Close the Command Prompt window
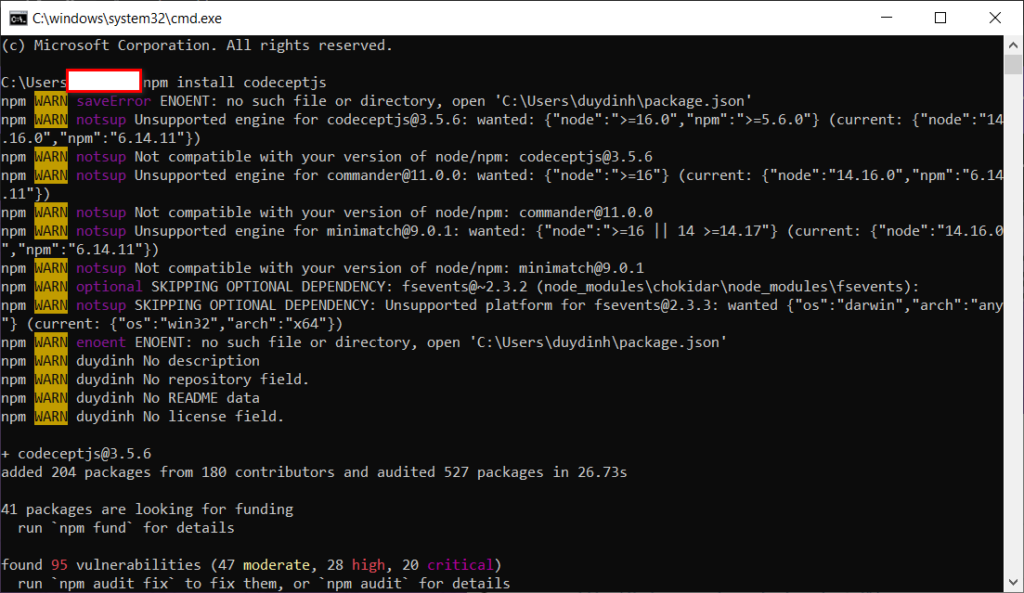The height and width of the screenshot is (593, 1024). [996, 17]
